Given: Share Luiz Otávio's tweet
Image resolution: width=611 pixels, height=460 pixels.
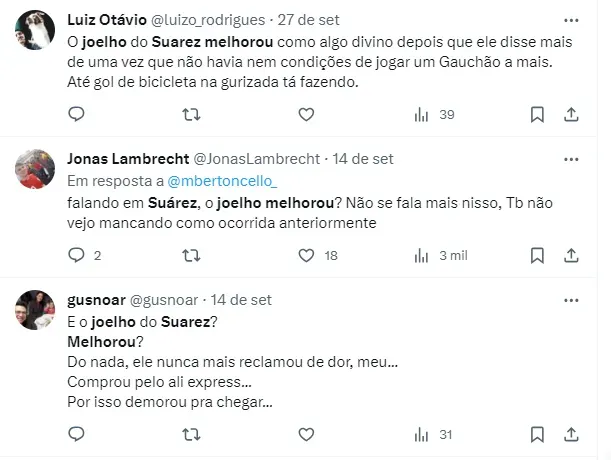Looking at the screenshot, I should (571, 114).
